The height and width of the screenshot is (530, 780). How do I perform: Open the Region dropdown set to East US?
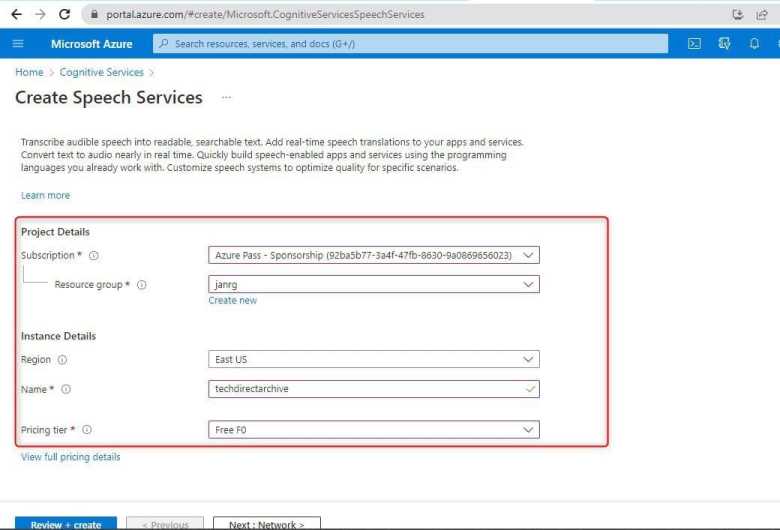pyautogui.click(x=374, y=359)
